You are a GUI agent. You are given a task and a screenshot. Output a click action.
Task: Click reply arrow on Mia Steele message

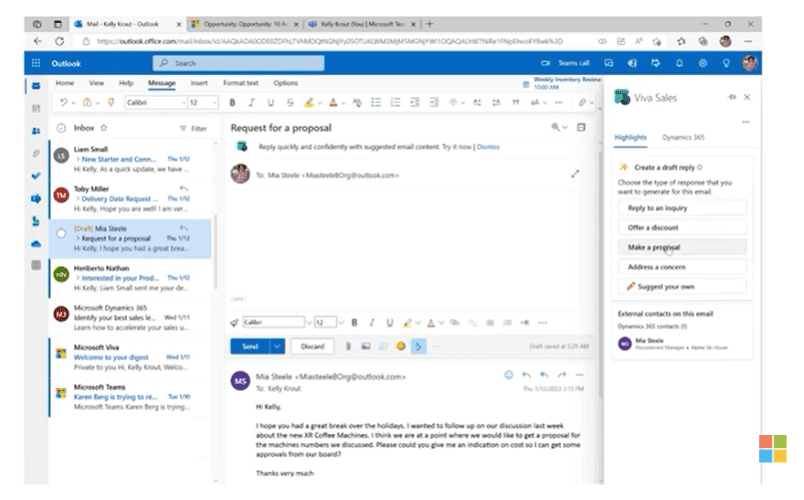[x=526, y=375]
